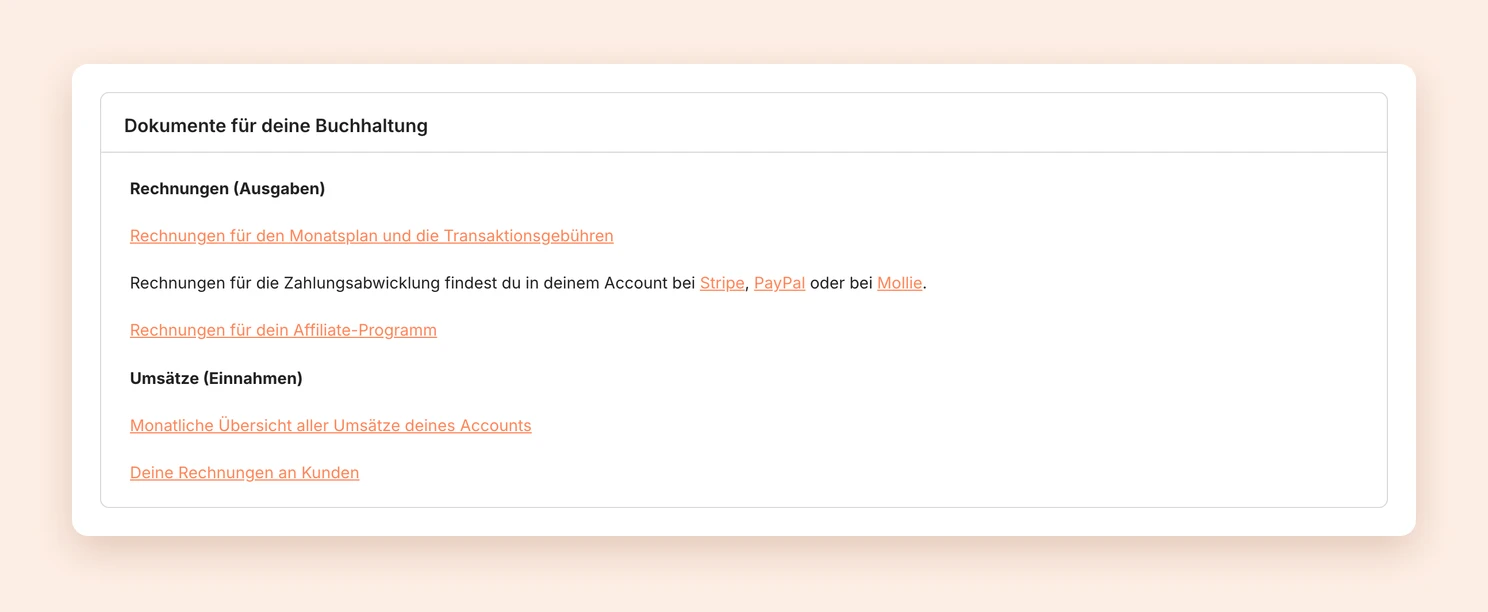1488x612 pixels.
Task: Click the word Kunden in the last link
Action: pyautogui.click(x=330, y=472)
